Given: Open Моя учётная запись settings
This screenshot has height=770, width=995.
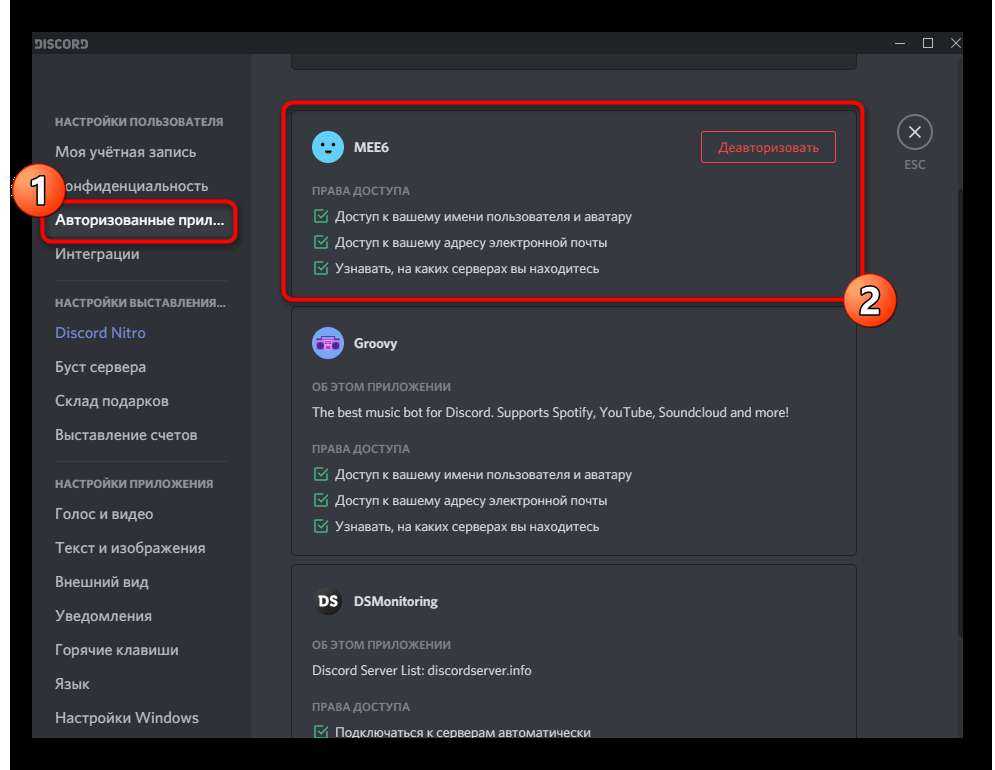Looking at the screenshot, I should (x=126, y=152).
